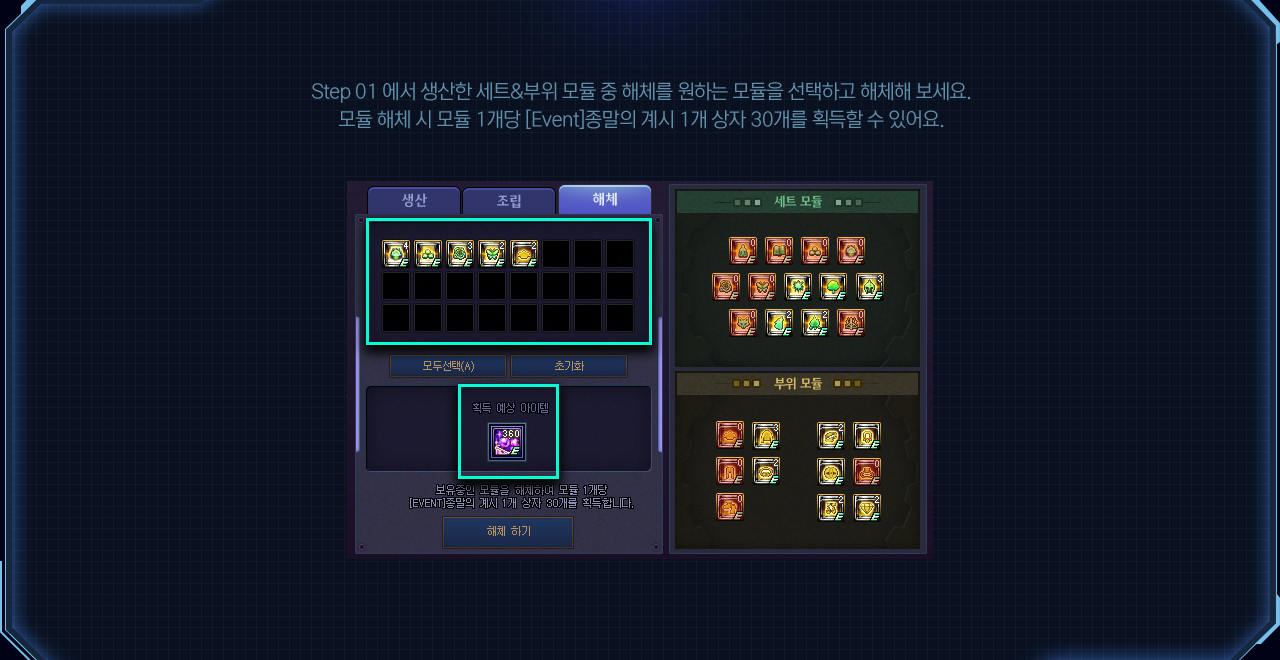1280x660 pixels.
Task: Click the last empty slot in first inventory row
Action: pyautogui.click(x=620, y=254)
